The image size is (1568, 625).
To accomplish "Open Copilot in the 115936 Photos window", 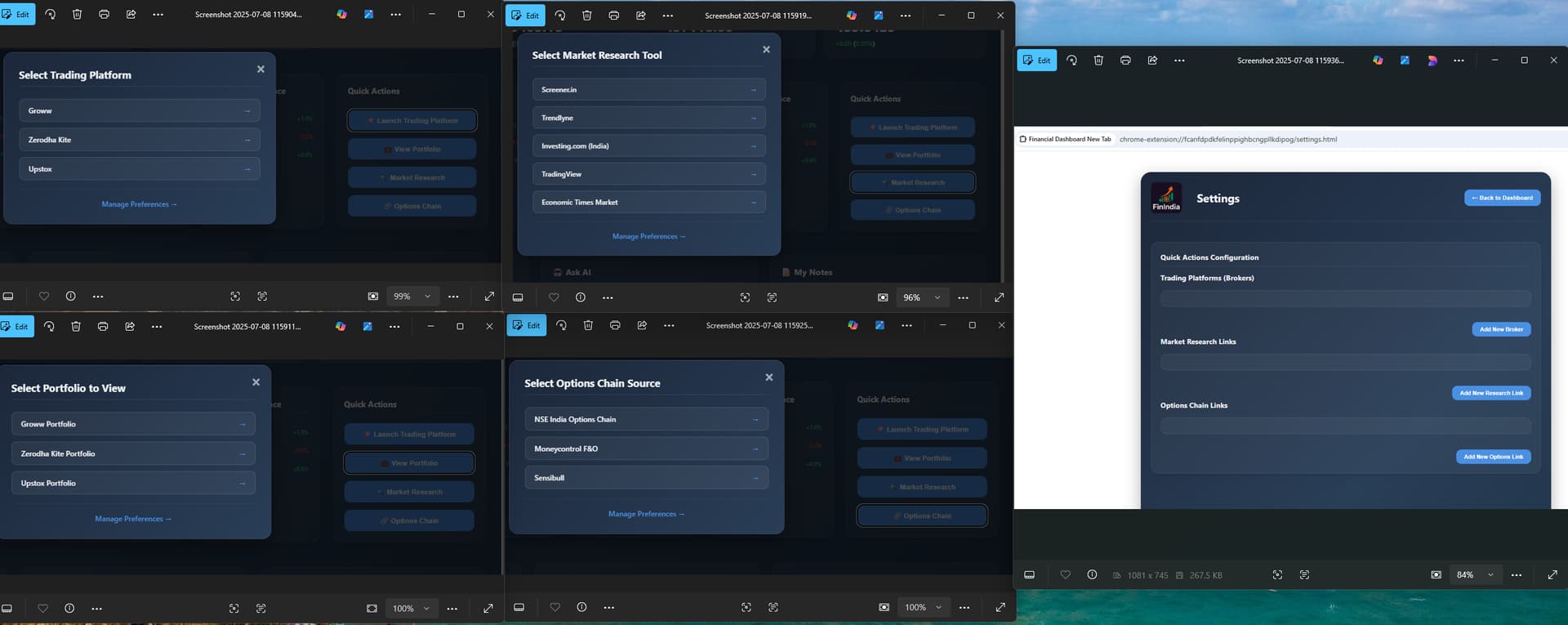I will pos(1378,60).
